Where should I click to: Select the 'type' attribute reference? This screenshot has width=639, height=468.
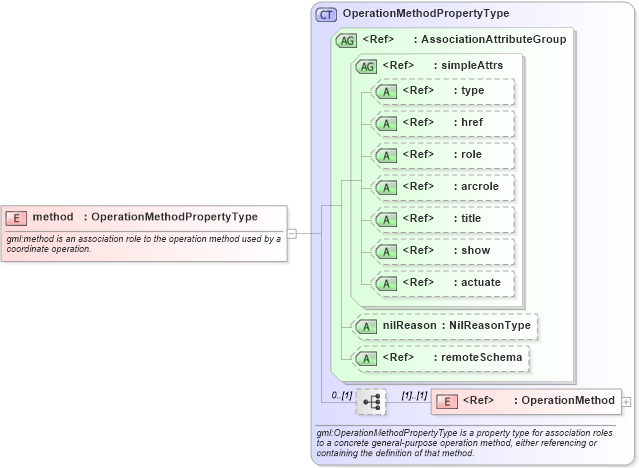tap(473, 91)
